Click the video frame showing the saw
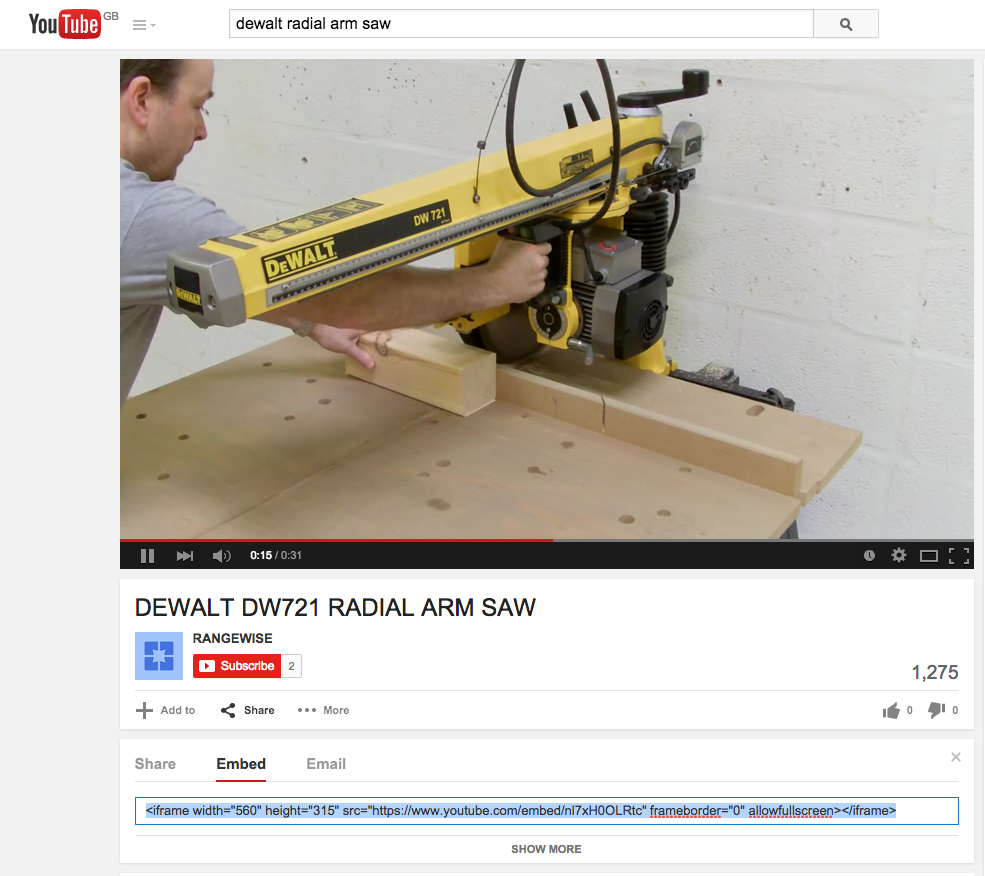 547,298
